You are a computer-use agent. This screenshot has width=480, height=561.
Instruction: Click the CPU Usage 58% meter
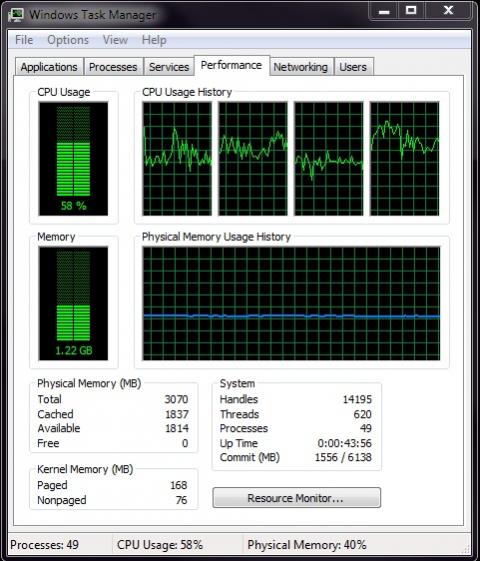[x=73, y=159]
